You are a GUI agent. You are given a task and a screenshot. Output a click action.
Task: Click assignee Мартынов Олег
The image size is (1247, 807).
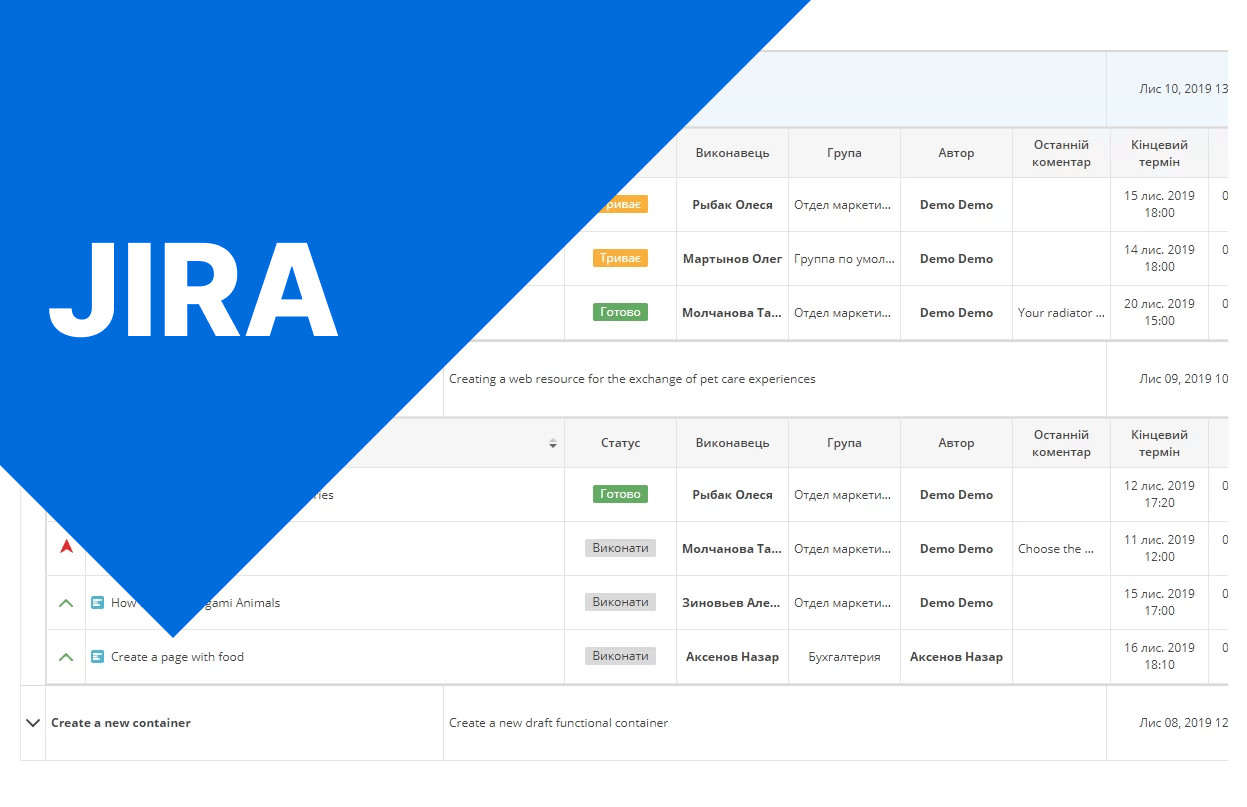(733, 259)
